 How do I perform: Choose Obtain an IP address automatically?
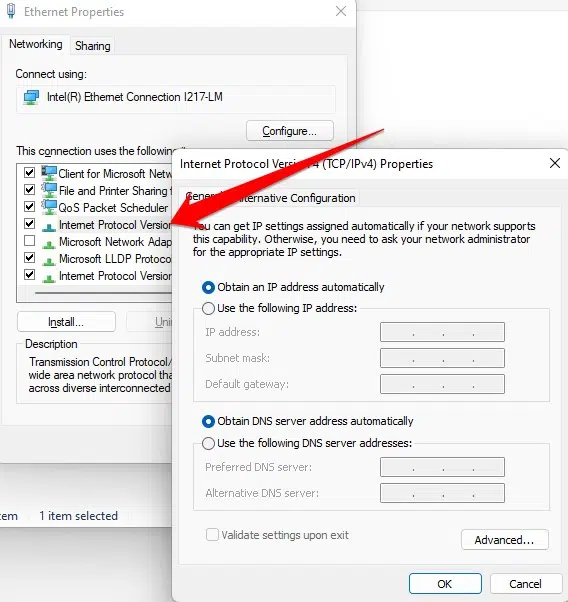pyautogui.click(x=208, y=288)
